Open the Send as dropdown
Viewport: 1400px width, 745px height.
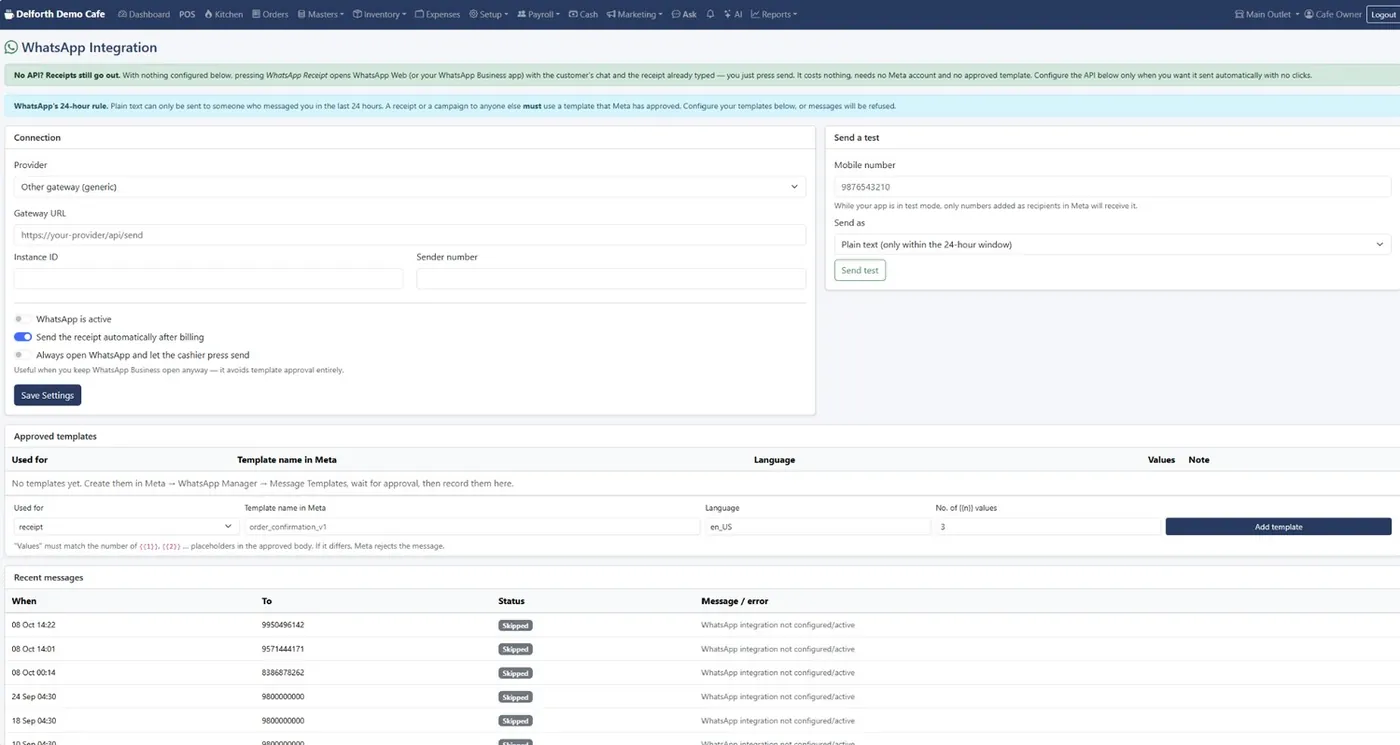1112,245
